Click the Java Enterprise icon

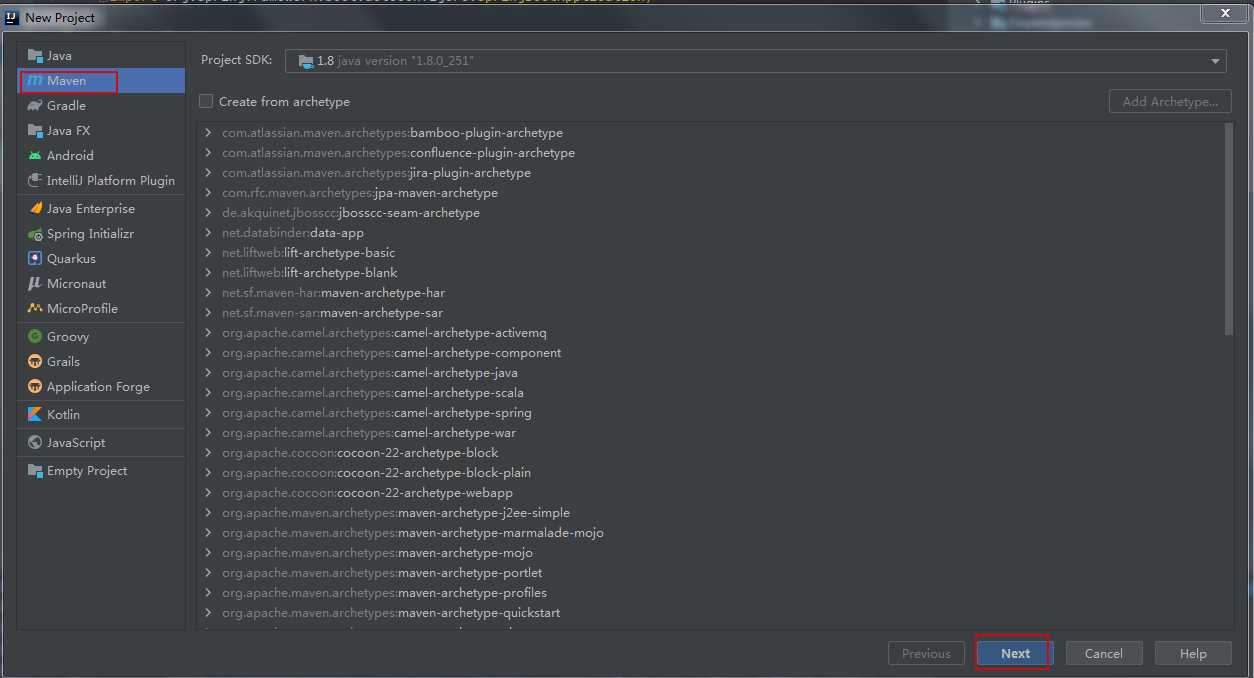coord(35,209)
